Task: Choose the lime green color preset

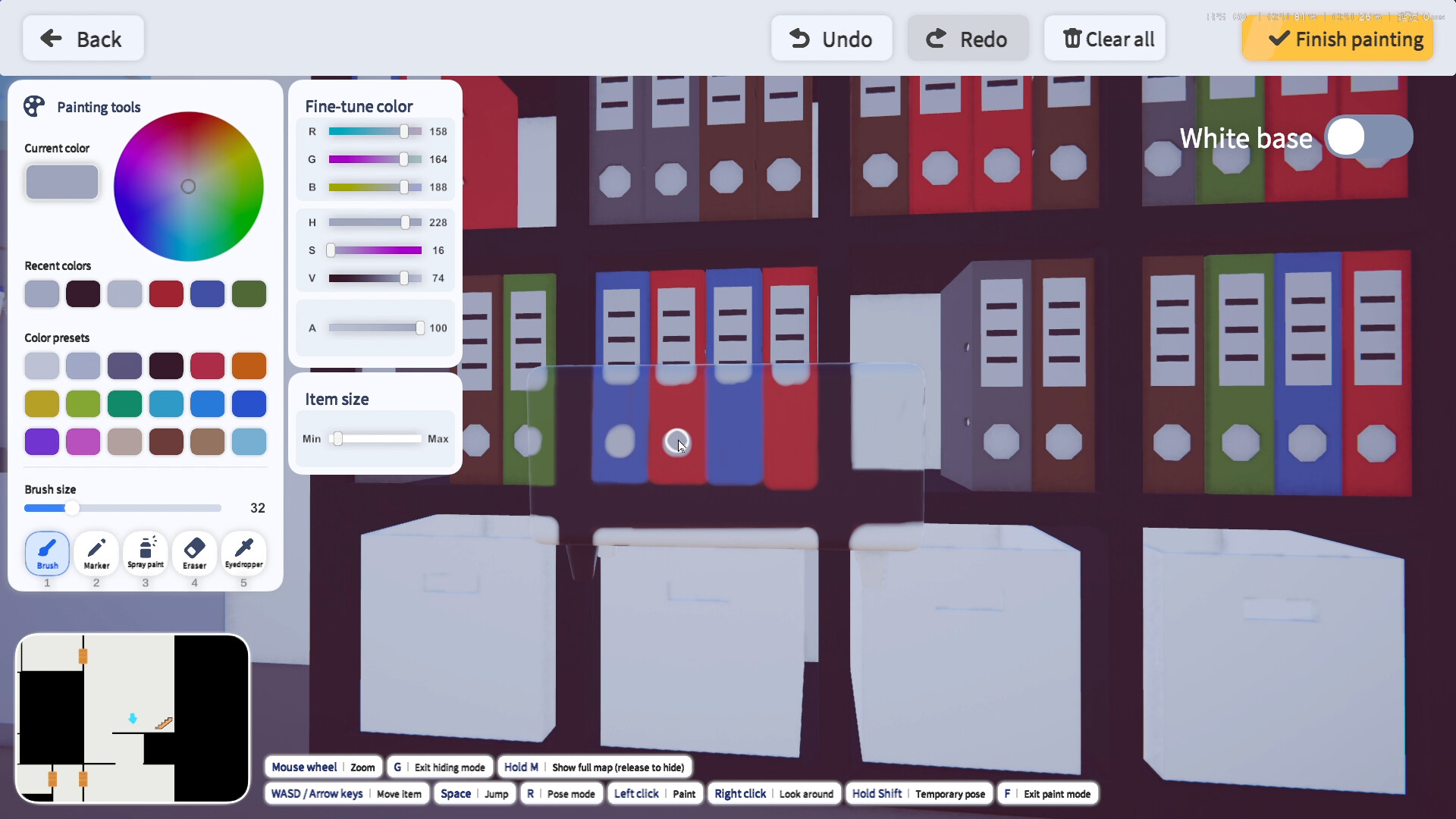Action: (x=83, y=403)
